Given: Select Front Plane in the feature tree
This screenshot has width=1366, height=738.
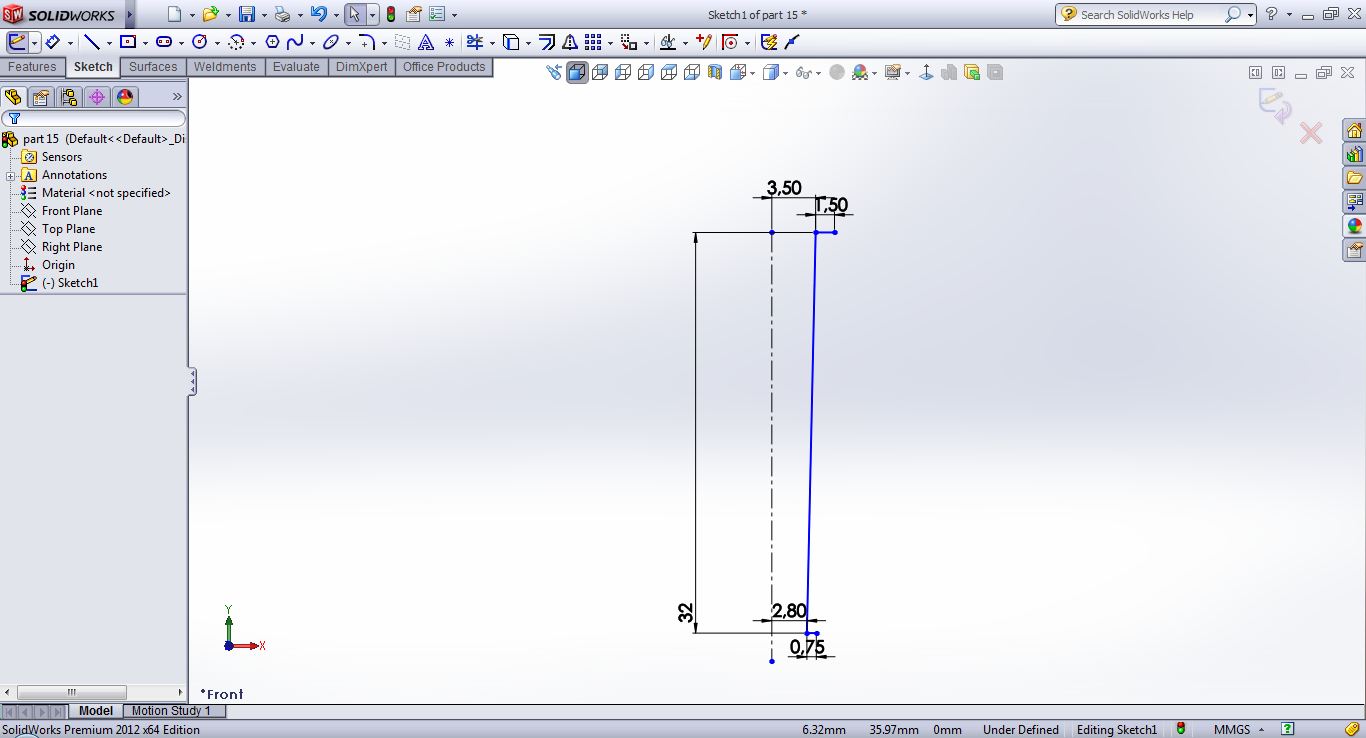Looking at the screenshot, I should [72, 211].
